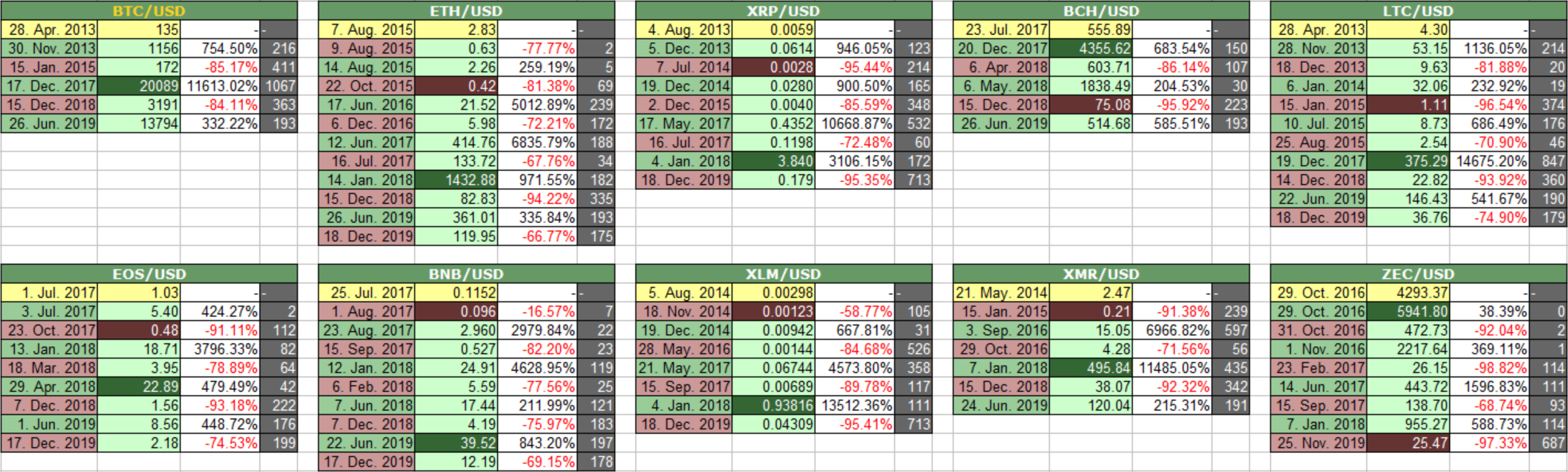
Task: Select the ETH low price cell 0.42
Action: [457, 86]
